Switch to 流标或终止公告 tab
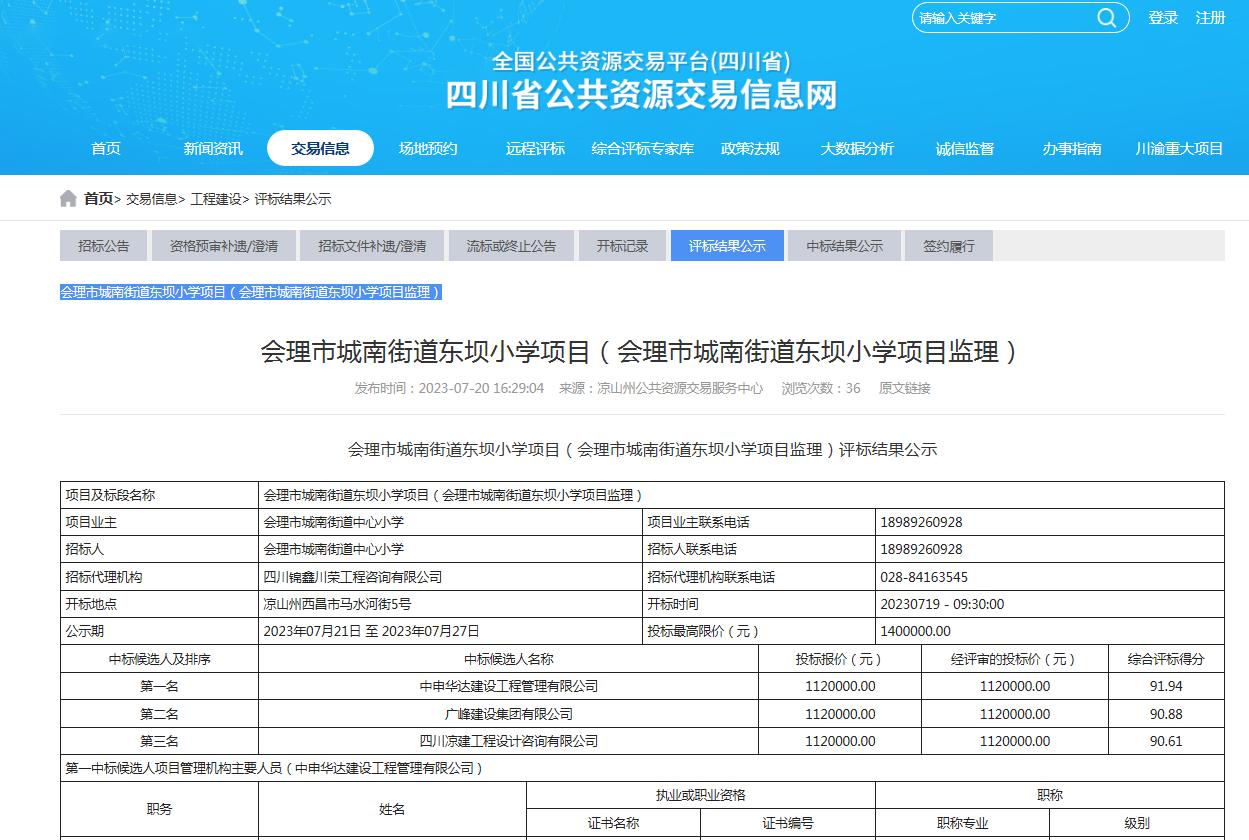The image size is (1249, 840). [511, 246]
